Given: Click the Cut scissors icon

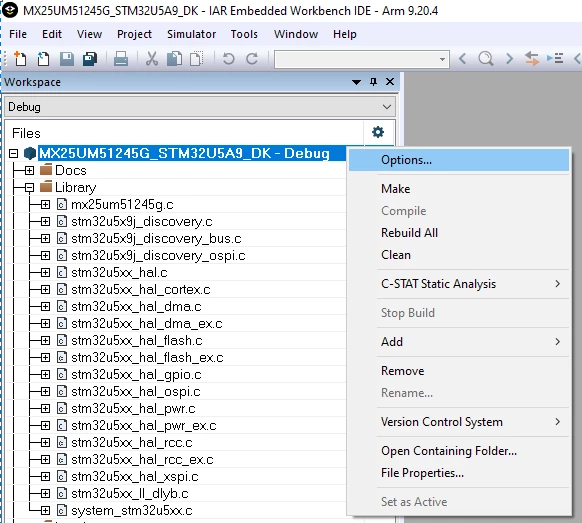Looking at the screenshot, I should point(151,59).
